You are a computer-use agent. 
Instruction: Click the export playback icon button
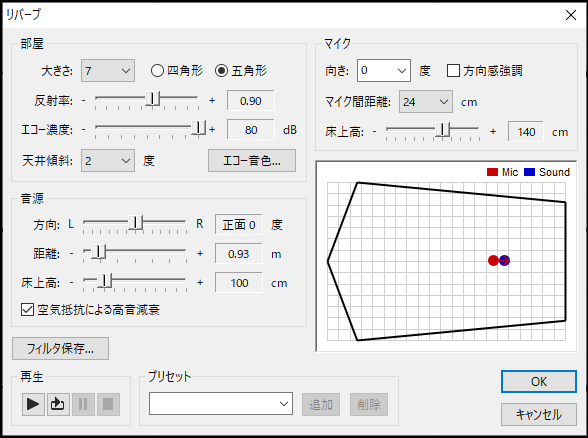58,404
